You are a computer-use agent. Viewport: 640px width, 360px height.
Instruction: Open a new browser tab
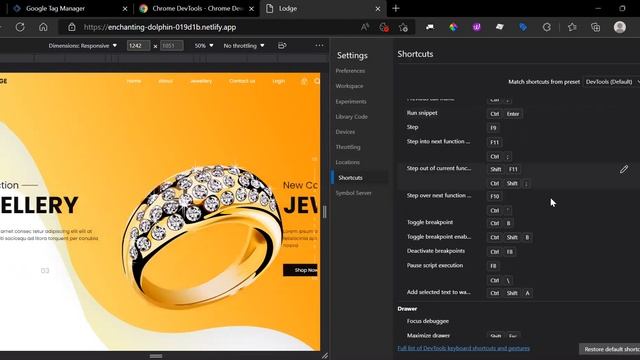(396, 9)
